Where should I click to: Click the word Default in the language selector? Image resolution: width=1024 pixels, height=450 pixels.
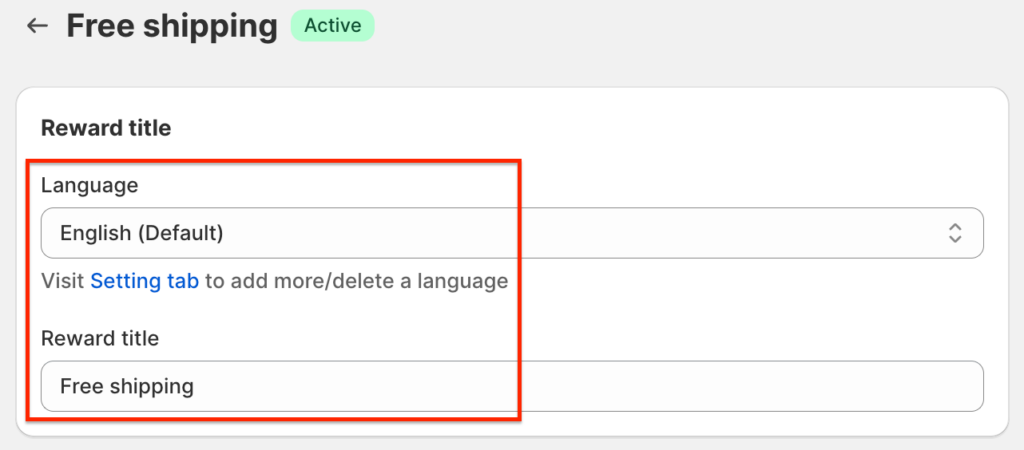(x=180, y=234)
